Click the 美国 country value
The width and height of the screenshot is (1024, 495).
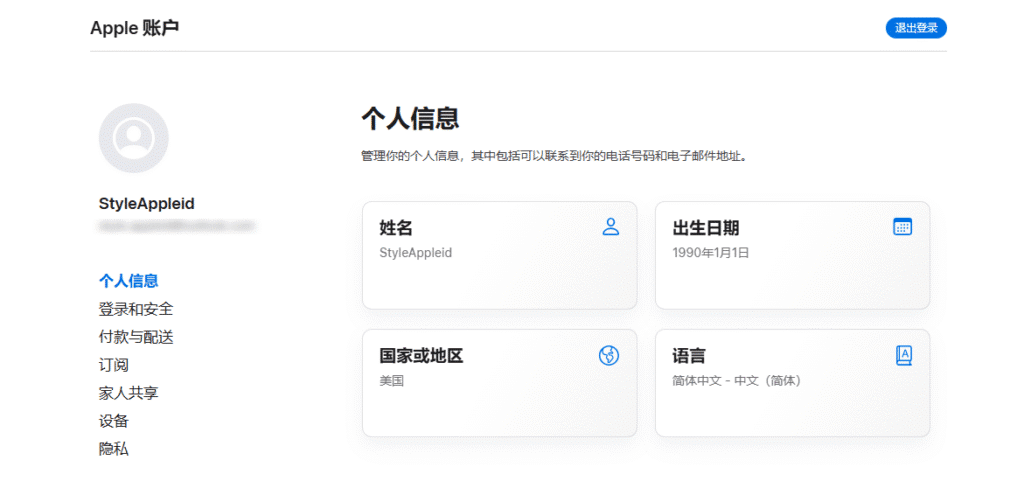(x=392, y=381)
